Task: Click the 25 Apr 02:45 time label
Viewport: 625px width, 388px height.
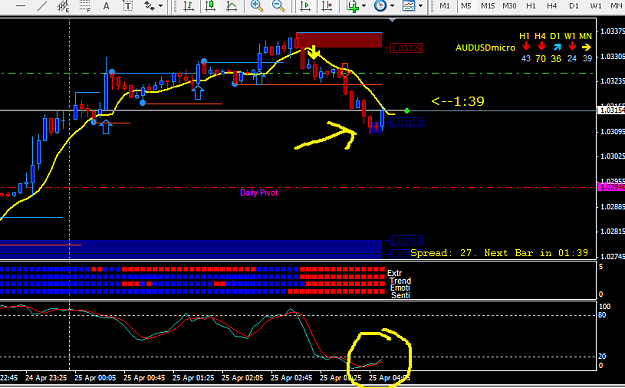Action: (291, 378)
